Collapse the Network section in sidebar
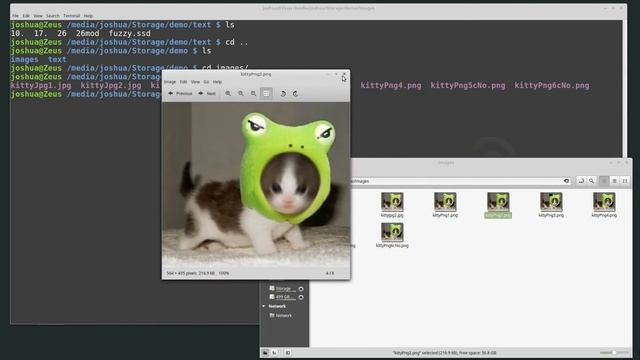640x360 pixels. tap(264, 306)
